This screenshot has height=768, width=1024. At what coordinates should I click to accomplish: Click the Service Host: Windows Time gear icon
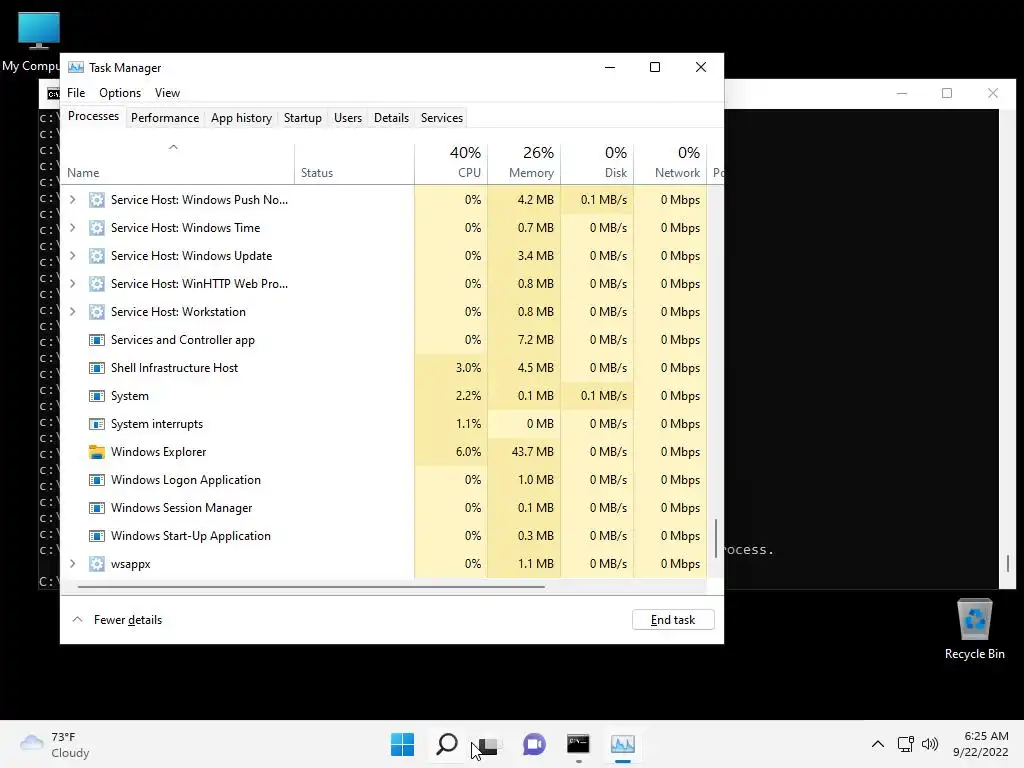97,228
